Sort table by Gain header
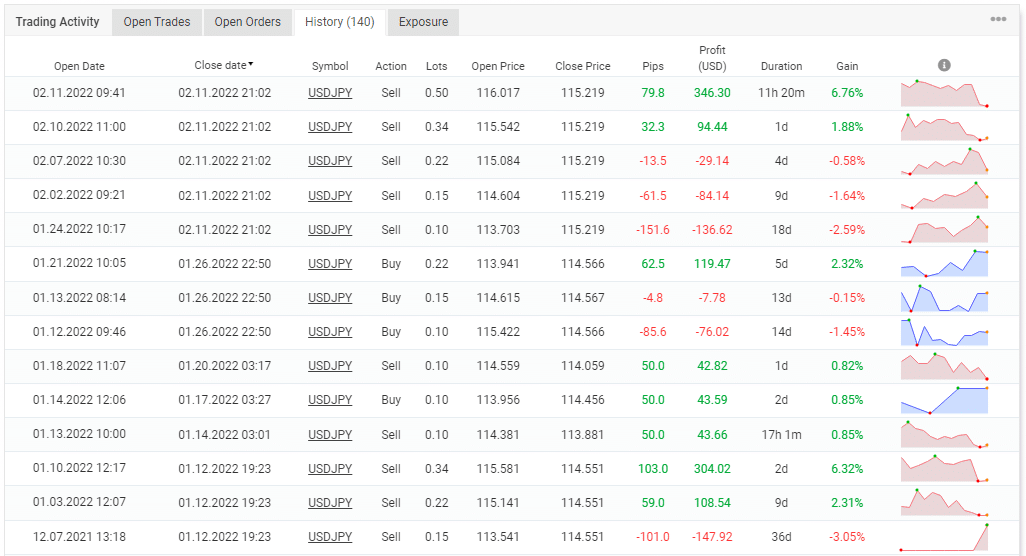 [847, 66]
